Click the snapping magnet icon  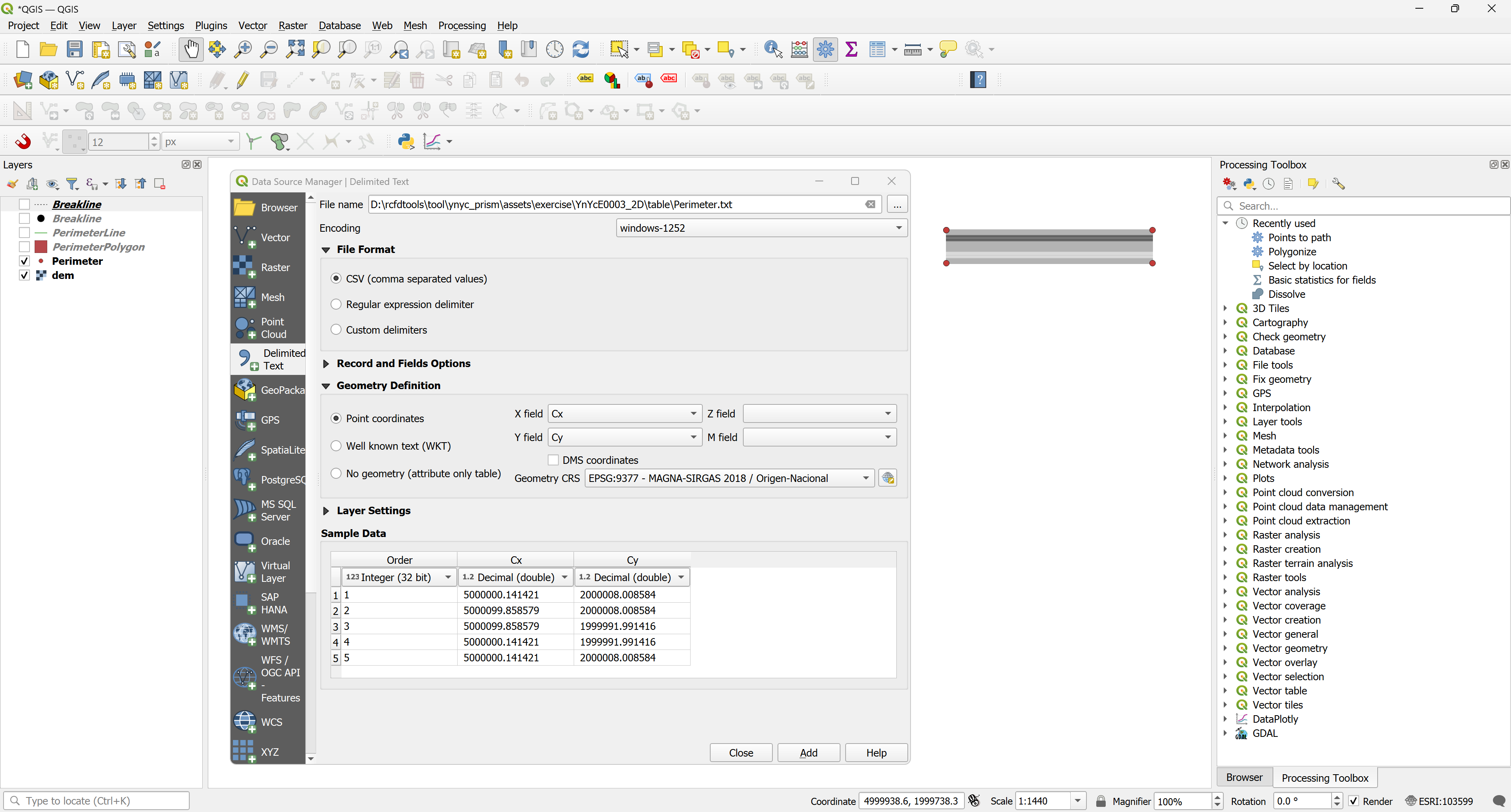[x=23, y=141]
